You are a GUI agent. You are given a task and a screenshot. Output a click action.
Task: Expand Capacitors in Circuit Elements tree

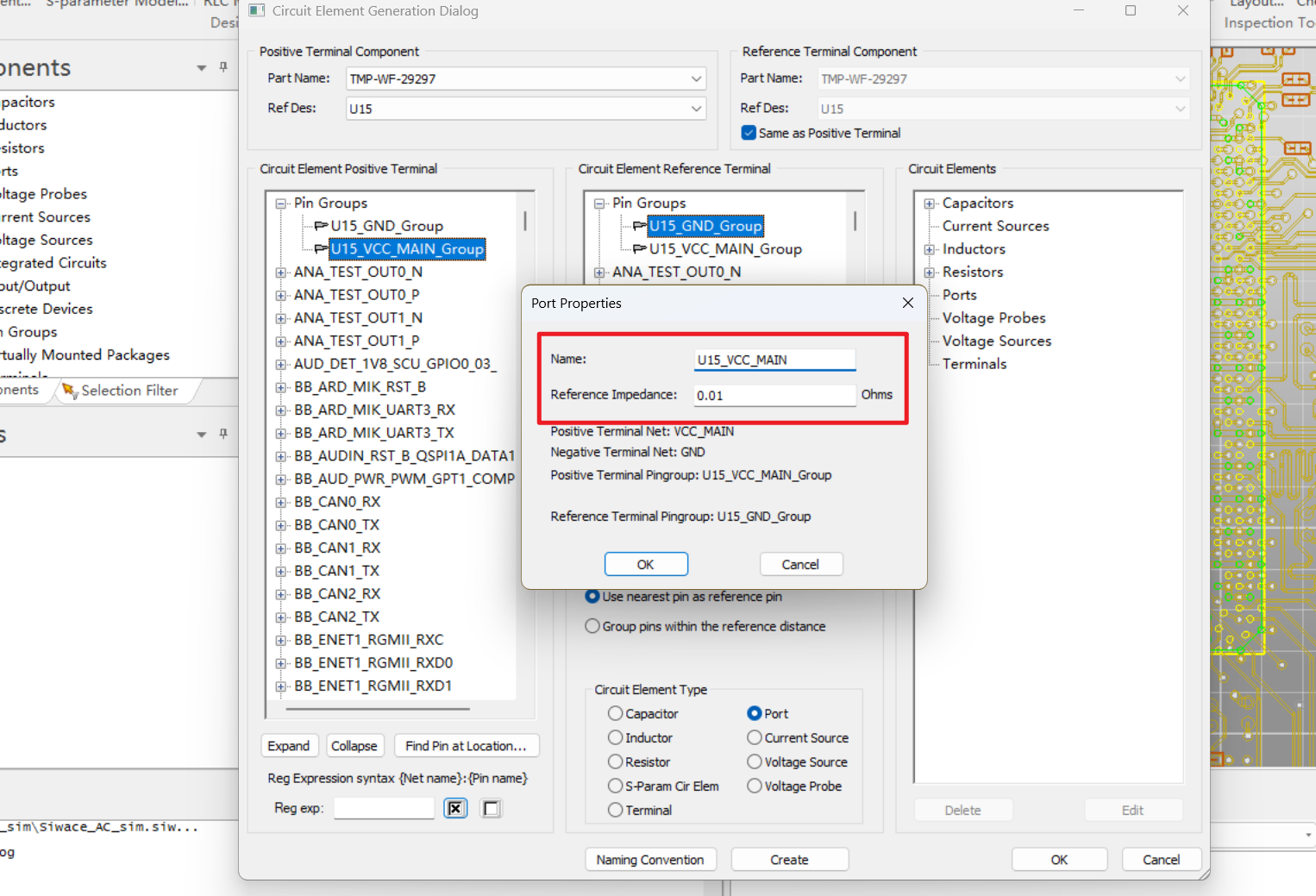[929, 204]
